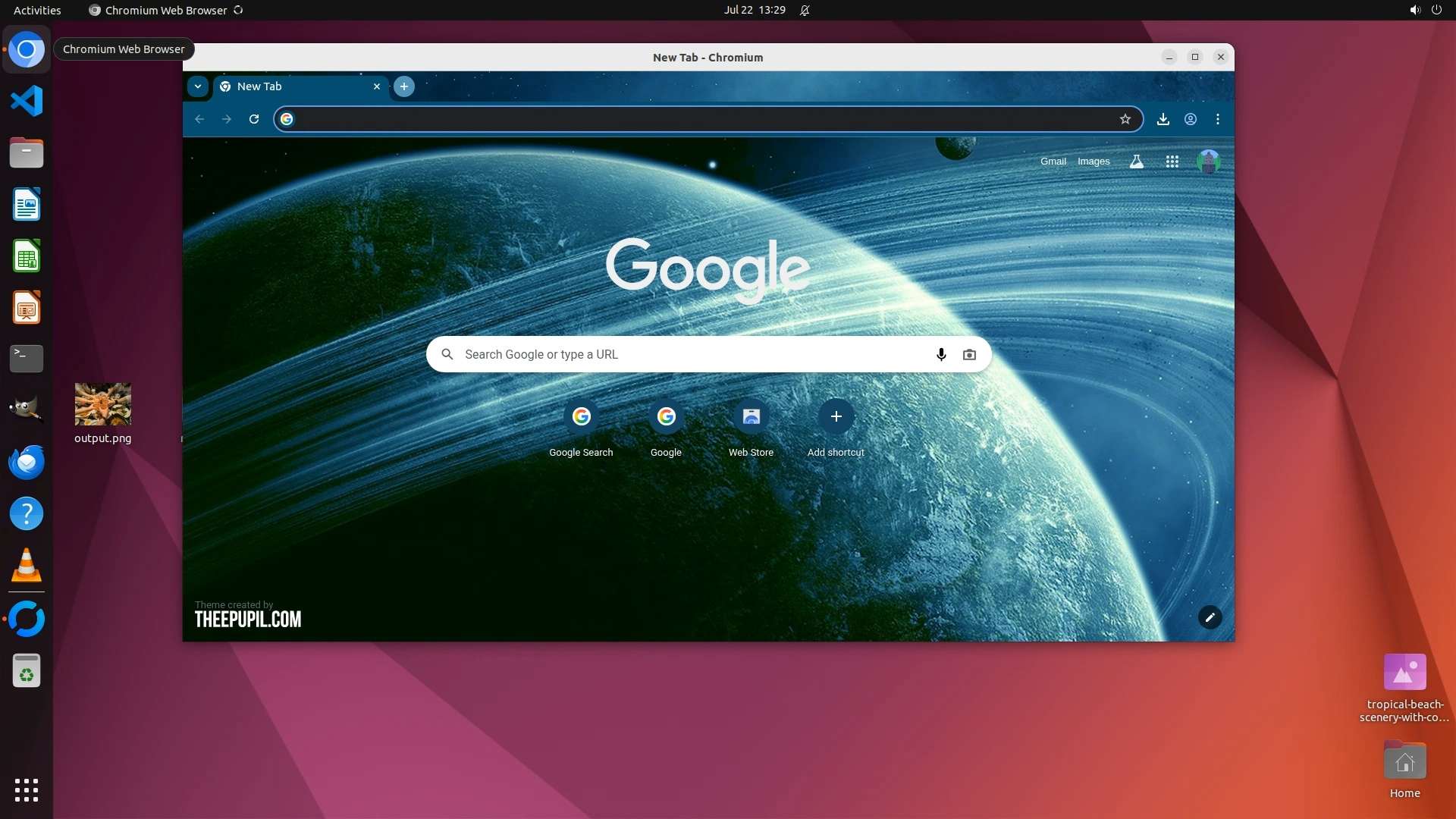The width and height of the screenshot is (1456, 819).
Task: Click the Customize Chromium pencil icon
Action: coord(1210,617)
